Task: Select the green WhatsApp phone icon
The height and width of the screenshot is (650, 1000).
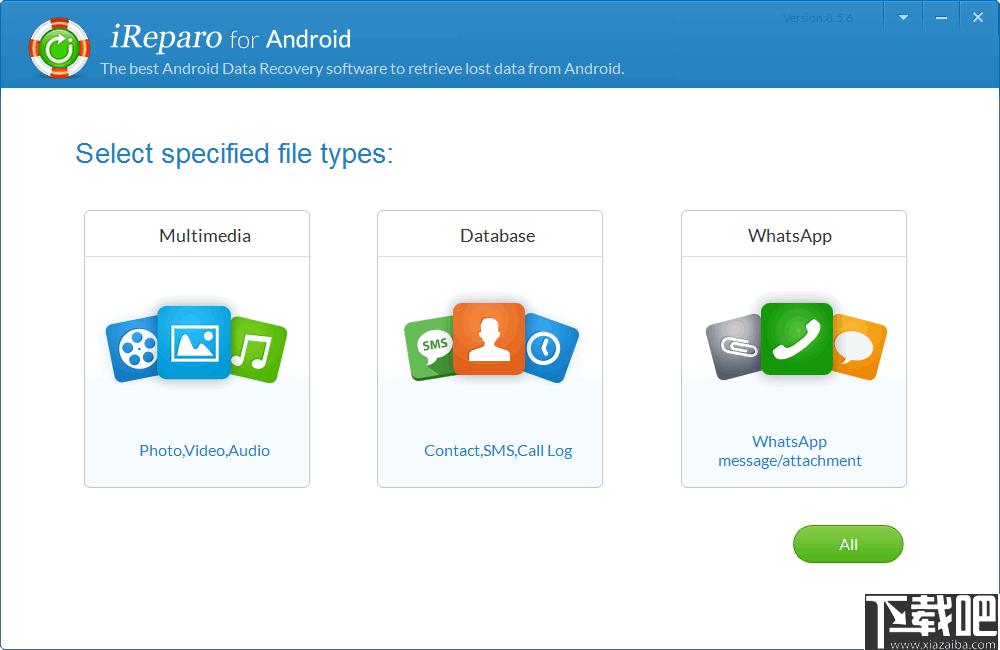Action: (x=797, y=339)
